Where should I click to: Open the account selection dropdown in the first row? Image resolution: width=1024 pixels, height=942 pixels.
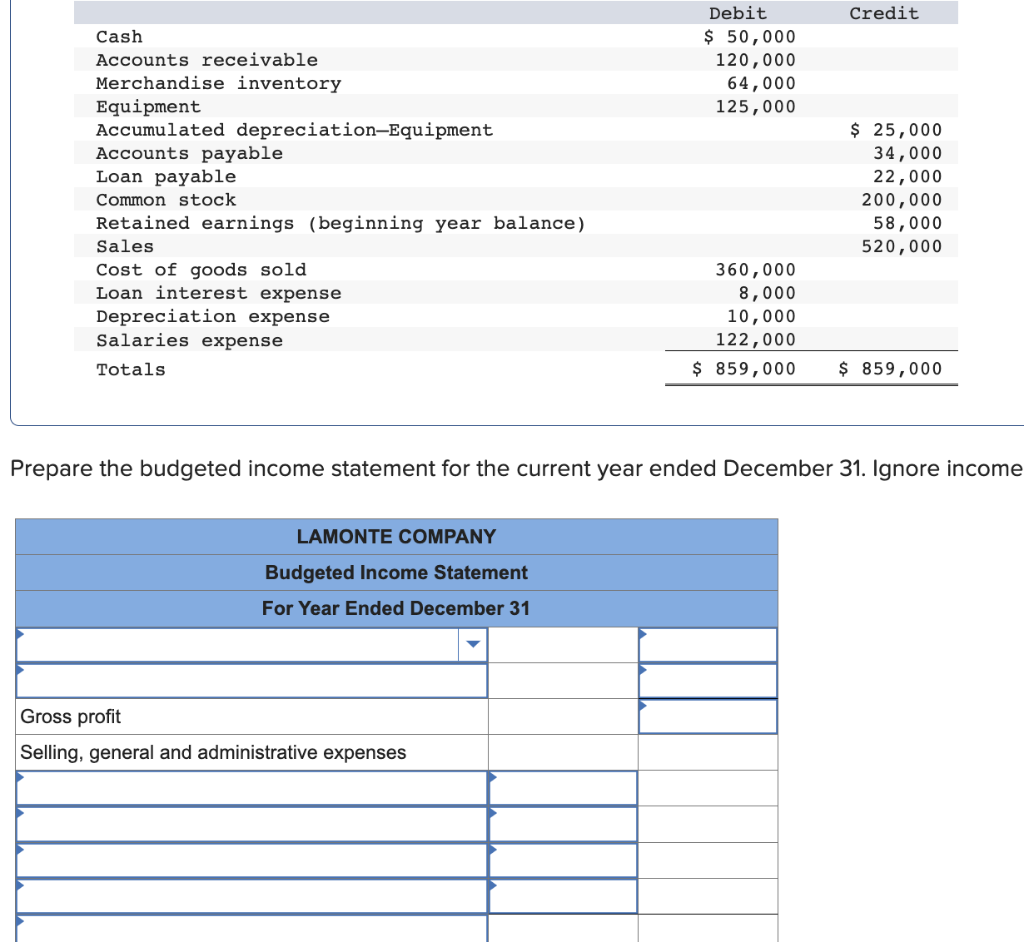472,644
